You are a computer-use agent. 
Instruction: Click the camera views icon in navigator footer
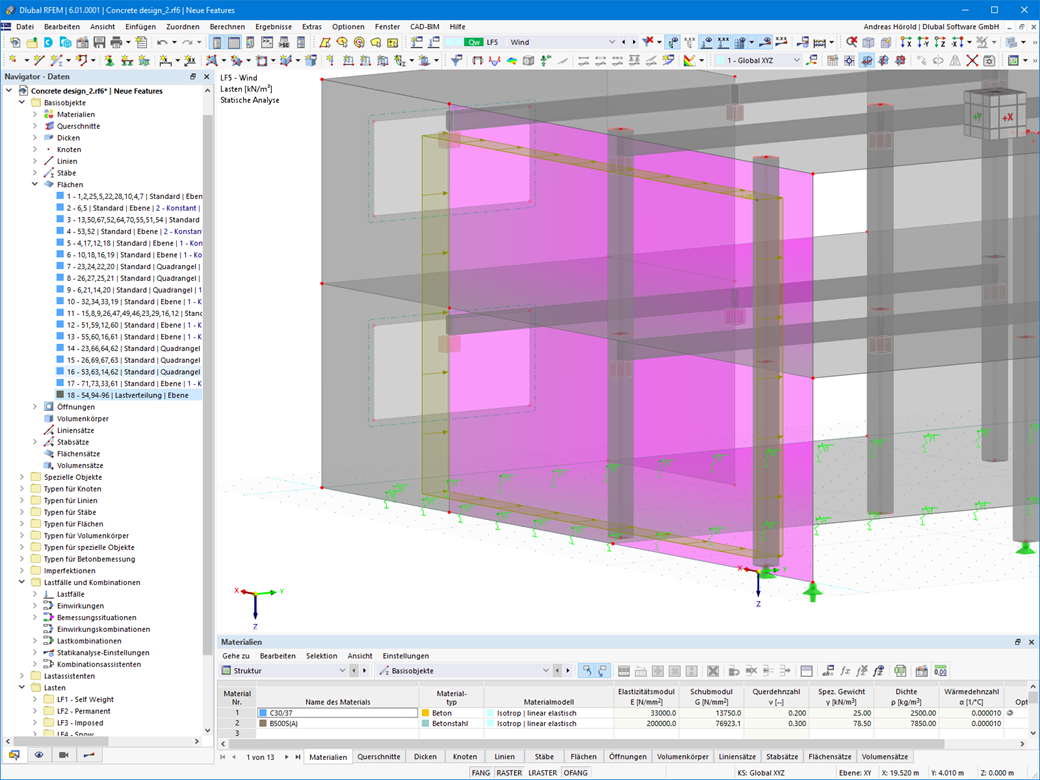[64, 755]
